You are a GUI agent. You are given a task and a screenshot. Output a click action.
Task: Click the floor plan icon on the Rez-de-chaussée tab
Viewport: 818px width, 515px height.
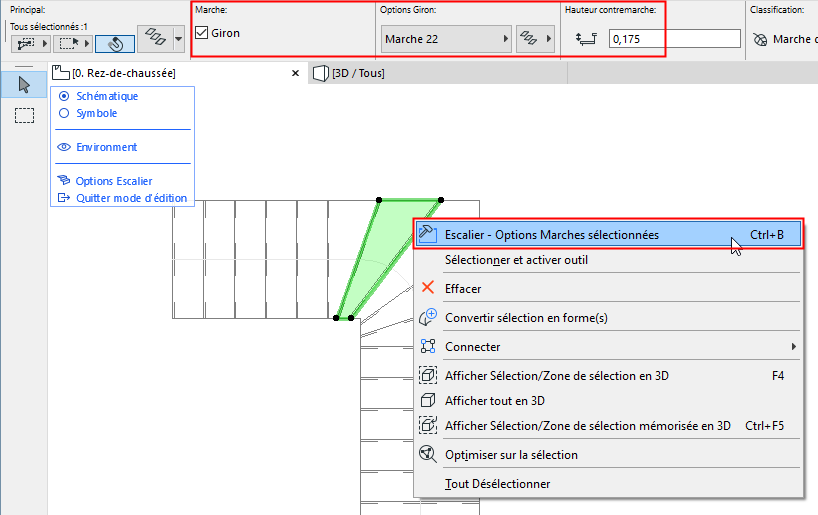point(61,73)
